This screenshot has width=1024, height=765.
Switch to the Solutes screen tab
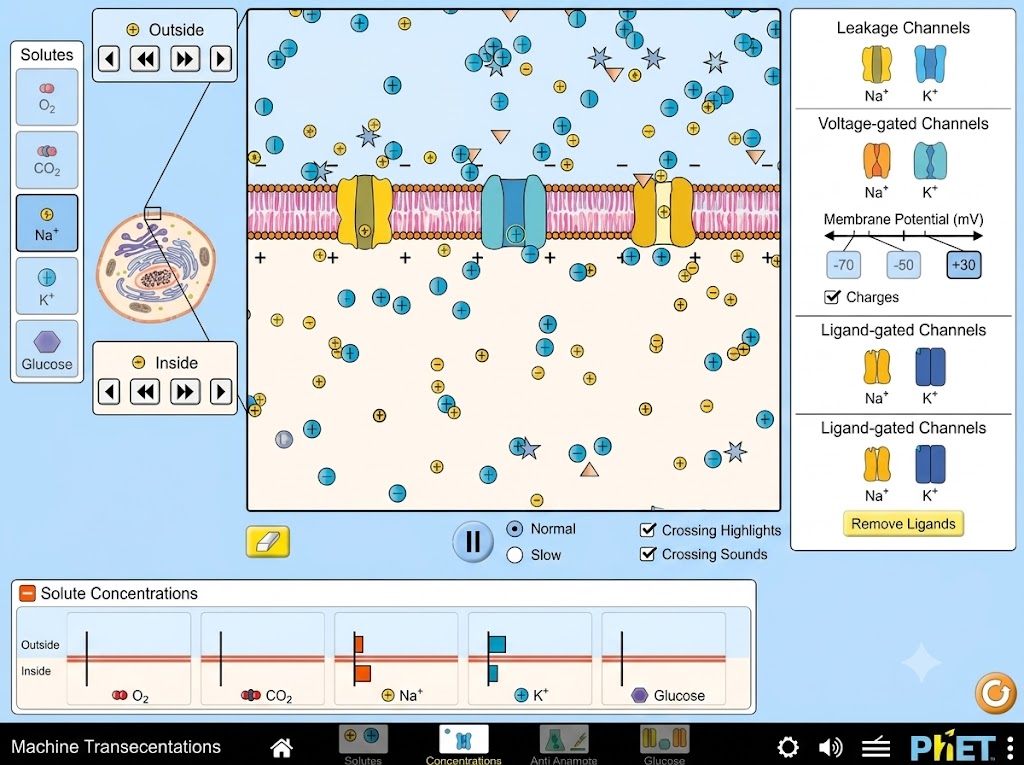[363, 745]
